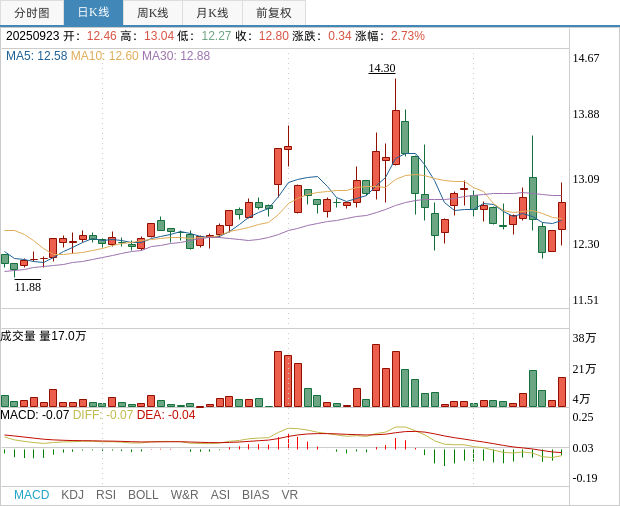Click the MACD: -0.07 value label
Screen dimensions: 620x506
point(35,415)
